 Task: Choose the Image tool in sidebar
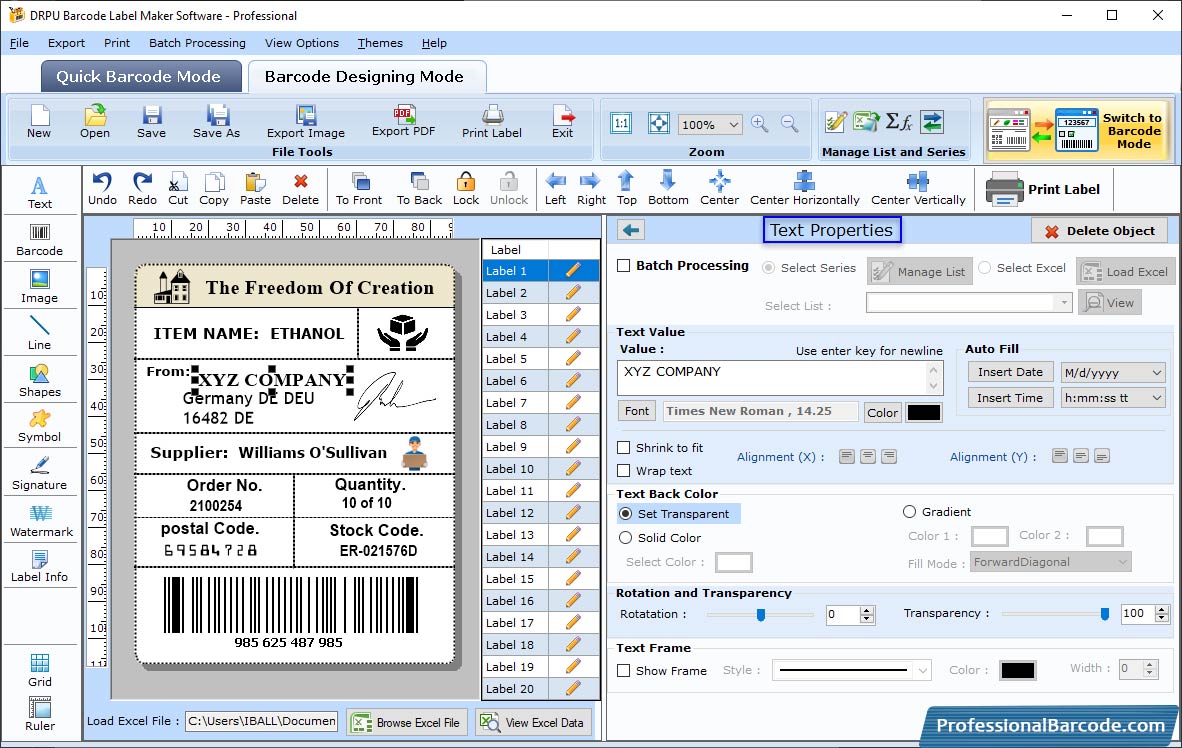click(39, 287)
